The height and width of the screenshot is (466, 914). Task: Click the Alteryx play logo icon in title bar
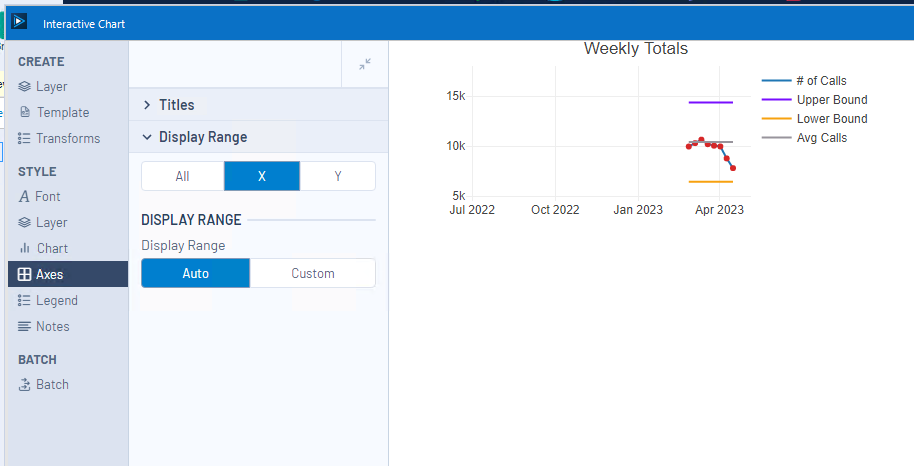pos(19,22)
